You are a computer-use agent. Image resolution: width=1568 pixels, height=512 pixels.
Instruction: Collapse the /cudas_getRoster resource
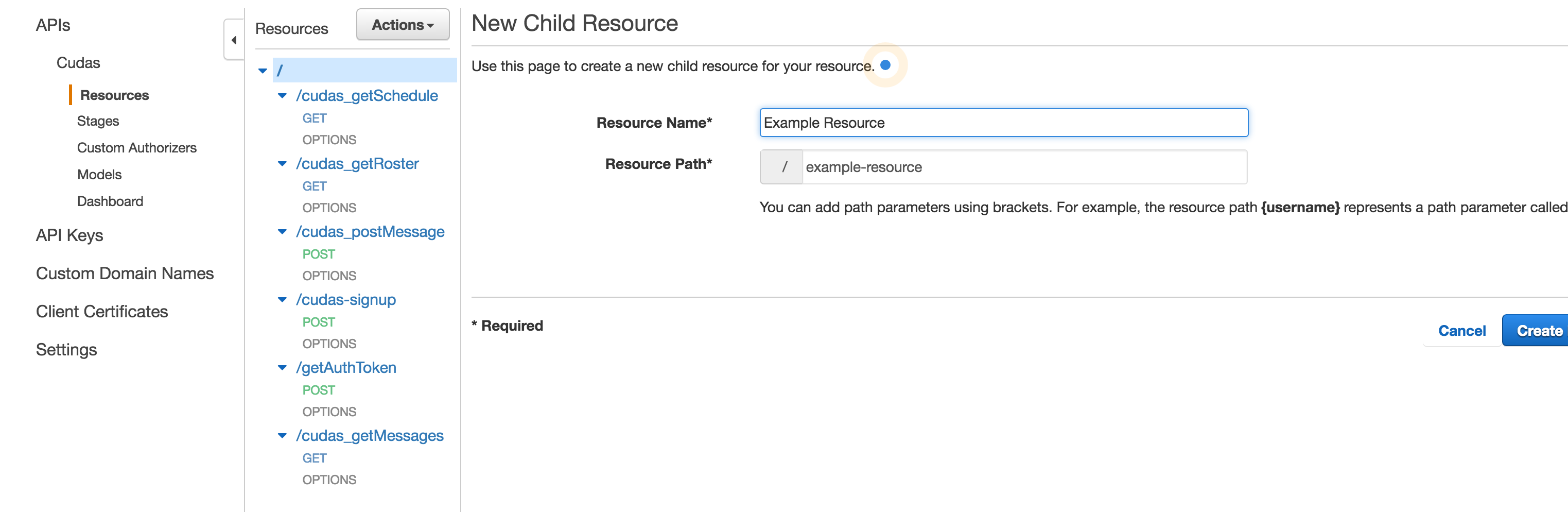pos(282,164)
